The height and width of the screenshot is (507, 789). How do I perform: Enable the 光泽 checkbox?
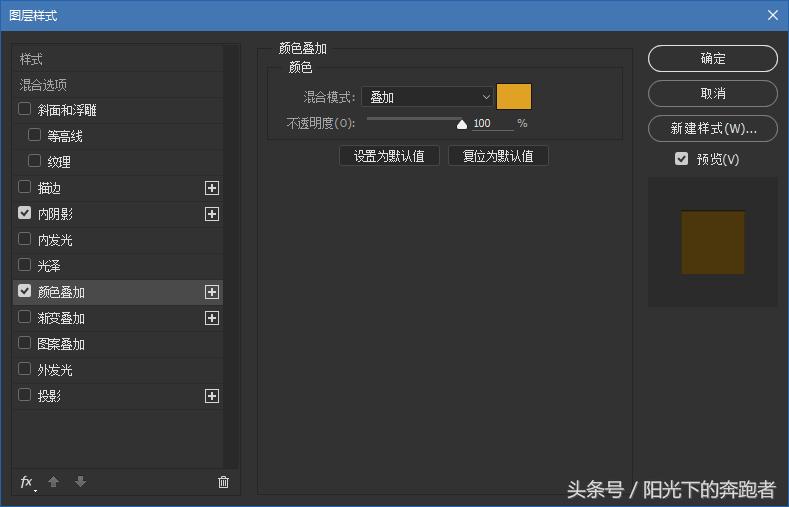coord(24,265)
